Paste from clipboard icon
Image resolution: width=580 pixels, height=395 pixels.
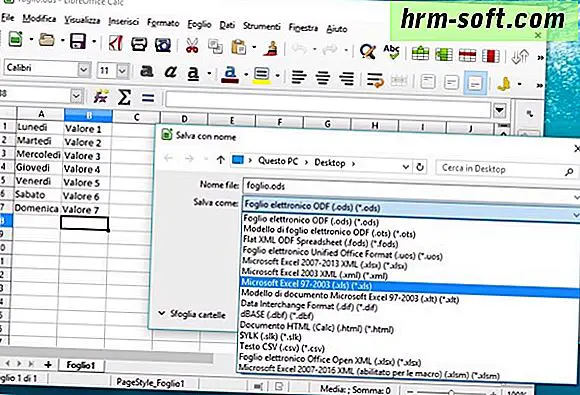pyautogui.click(x=239, y=48)
